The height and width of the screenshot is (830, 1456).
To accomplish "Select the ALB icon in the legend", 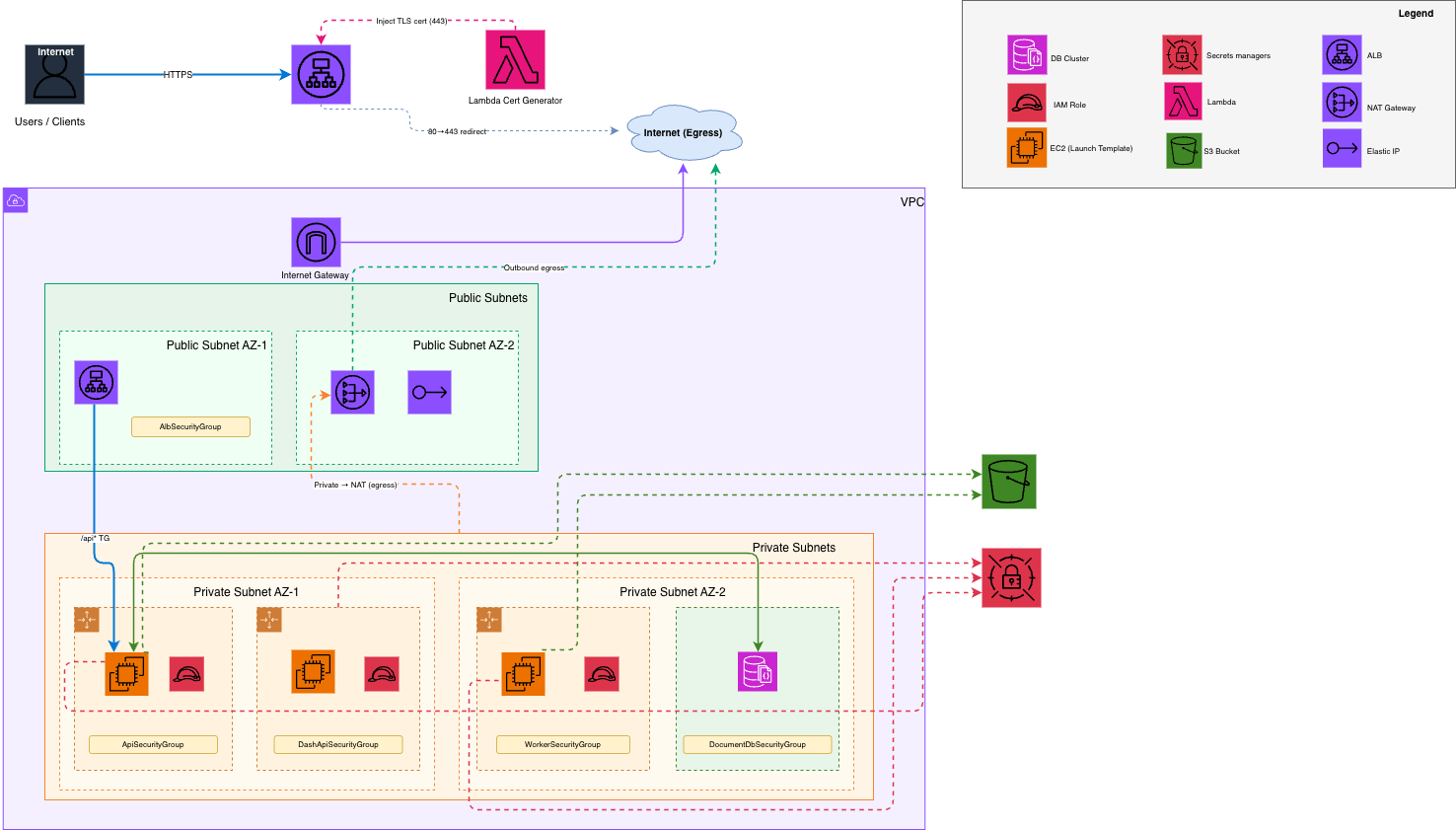I will point(1342,55).
